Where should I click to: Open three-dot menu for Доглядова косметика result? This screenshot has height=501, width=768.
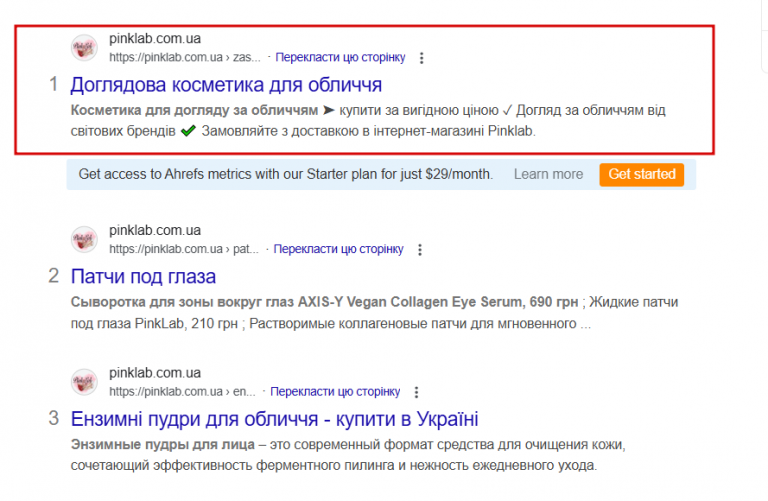point(421,58)
